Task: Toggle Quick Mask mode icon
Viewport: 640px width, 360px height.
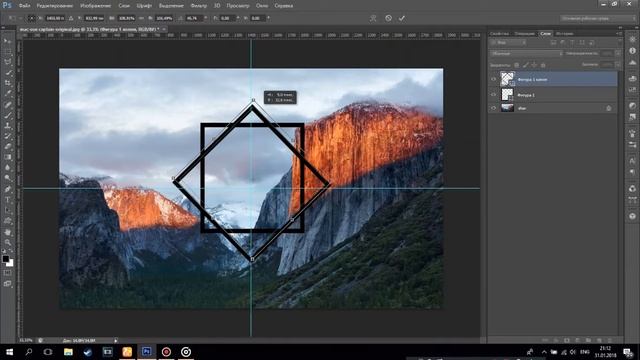Action: [x=7, y=273]
